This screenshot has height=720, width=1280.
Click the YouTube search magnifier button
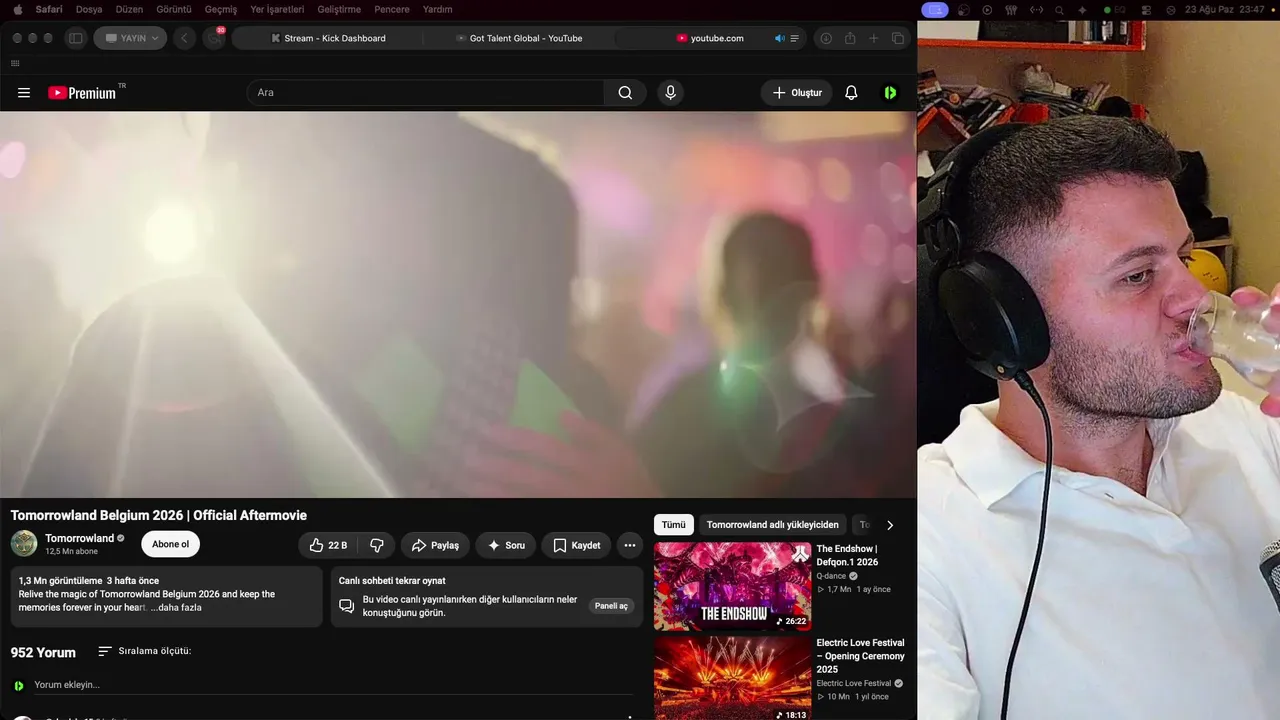coord(625,93)
